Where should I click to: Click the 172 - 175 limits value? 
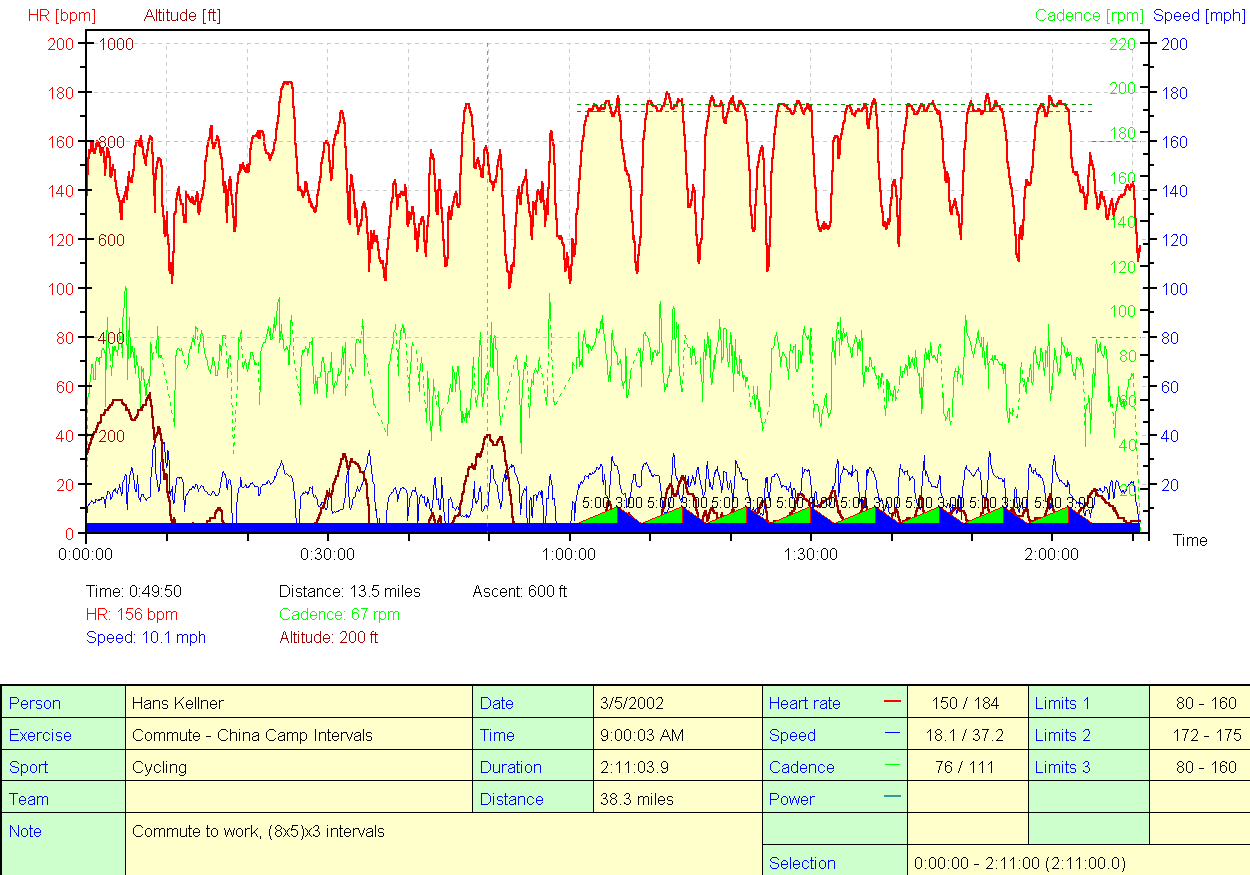[1207, 735]
